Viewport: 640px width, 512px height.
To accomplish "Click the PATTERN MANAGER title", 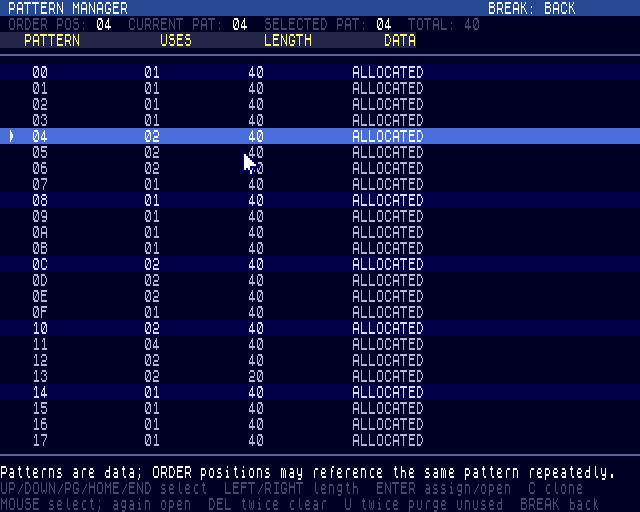I will click(x=68, y=8).
